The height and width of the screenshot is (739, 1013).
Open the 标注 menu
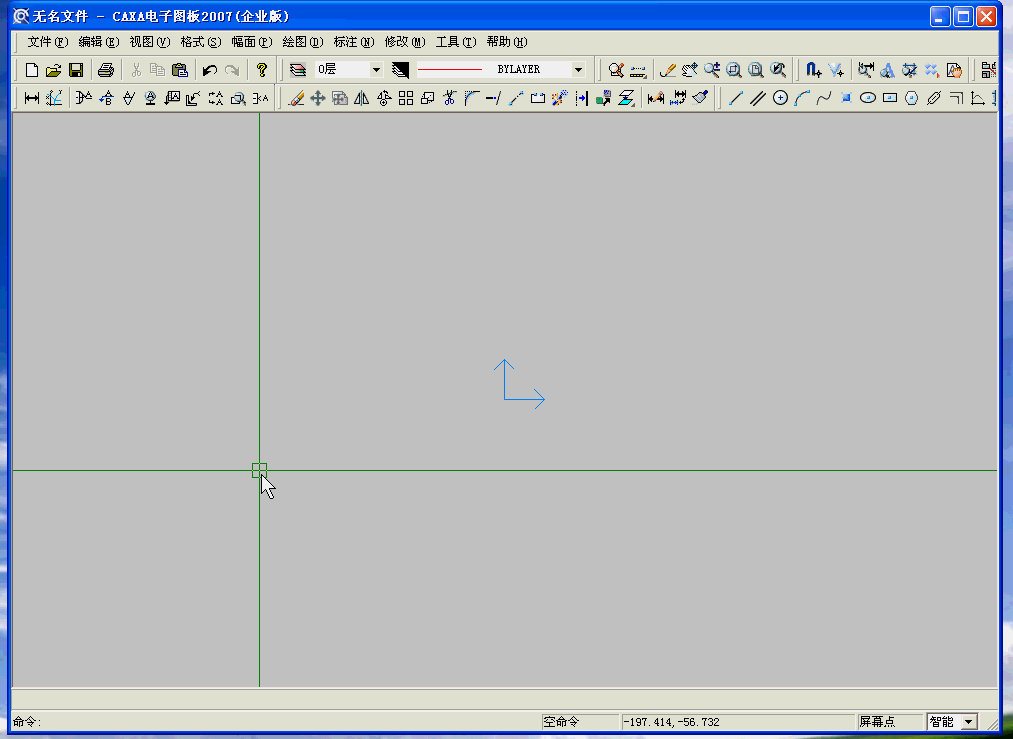pos(353,42)
